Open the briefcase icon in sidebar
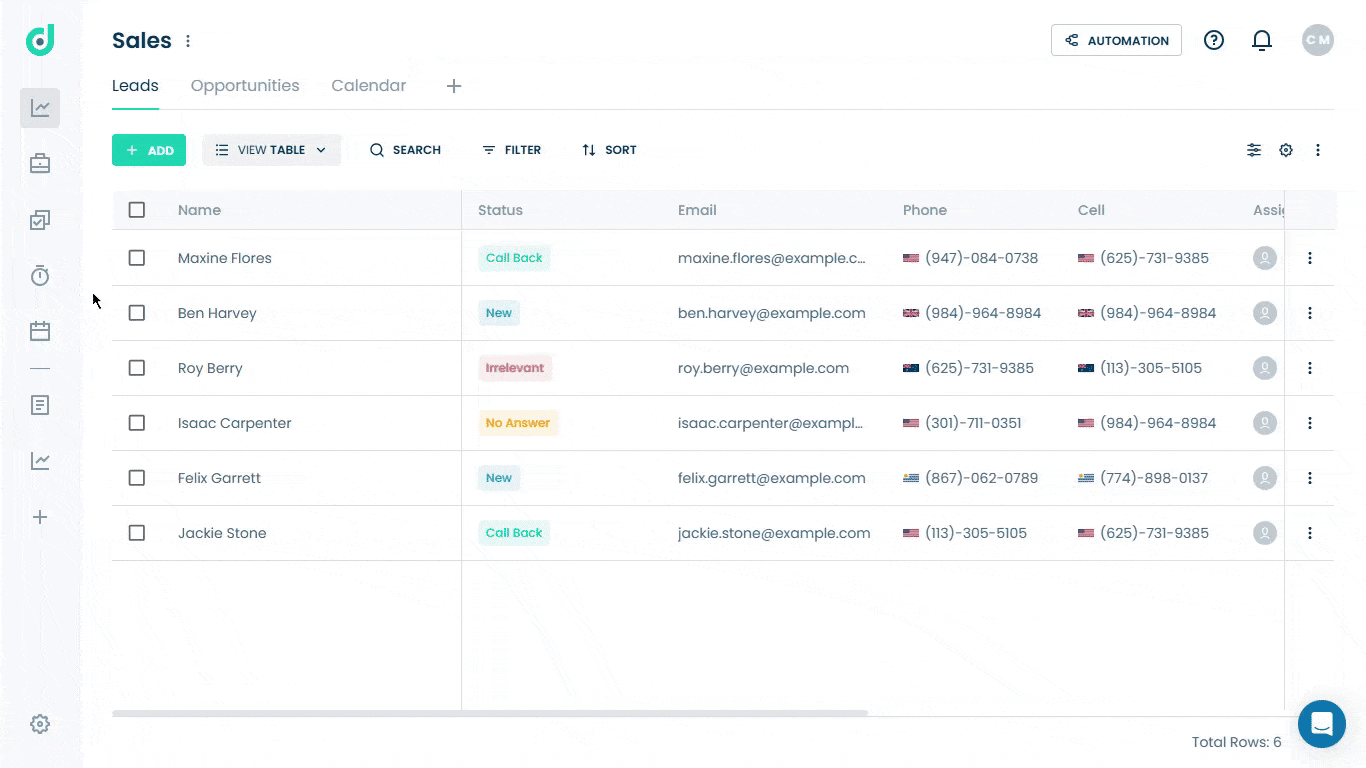The height and width of the screenshot is (768, 1366). 40,164
